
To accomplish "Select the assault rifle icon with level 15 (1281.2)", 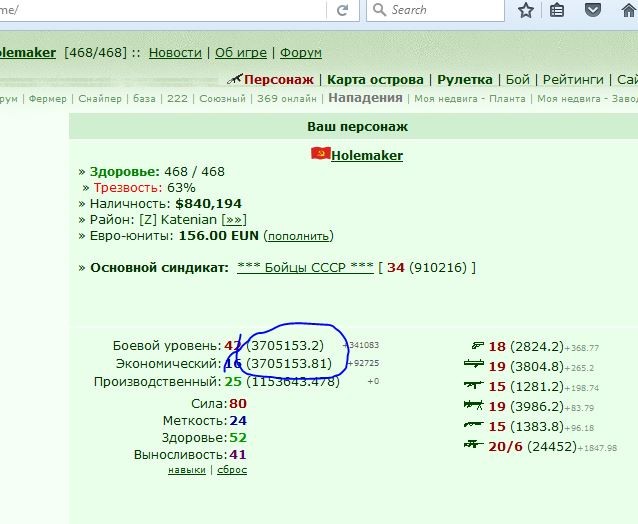I will [474, 384].
